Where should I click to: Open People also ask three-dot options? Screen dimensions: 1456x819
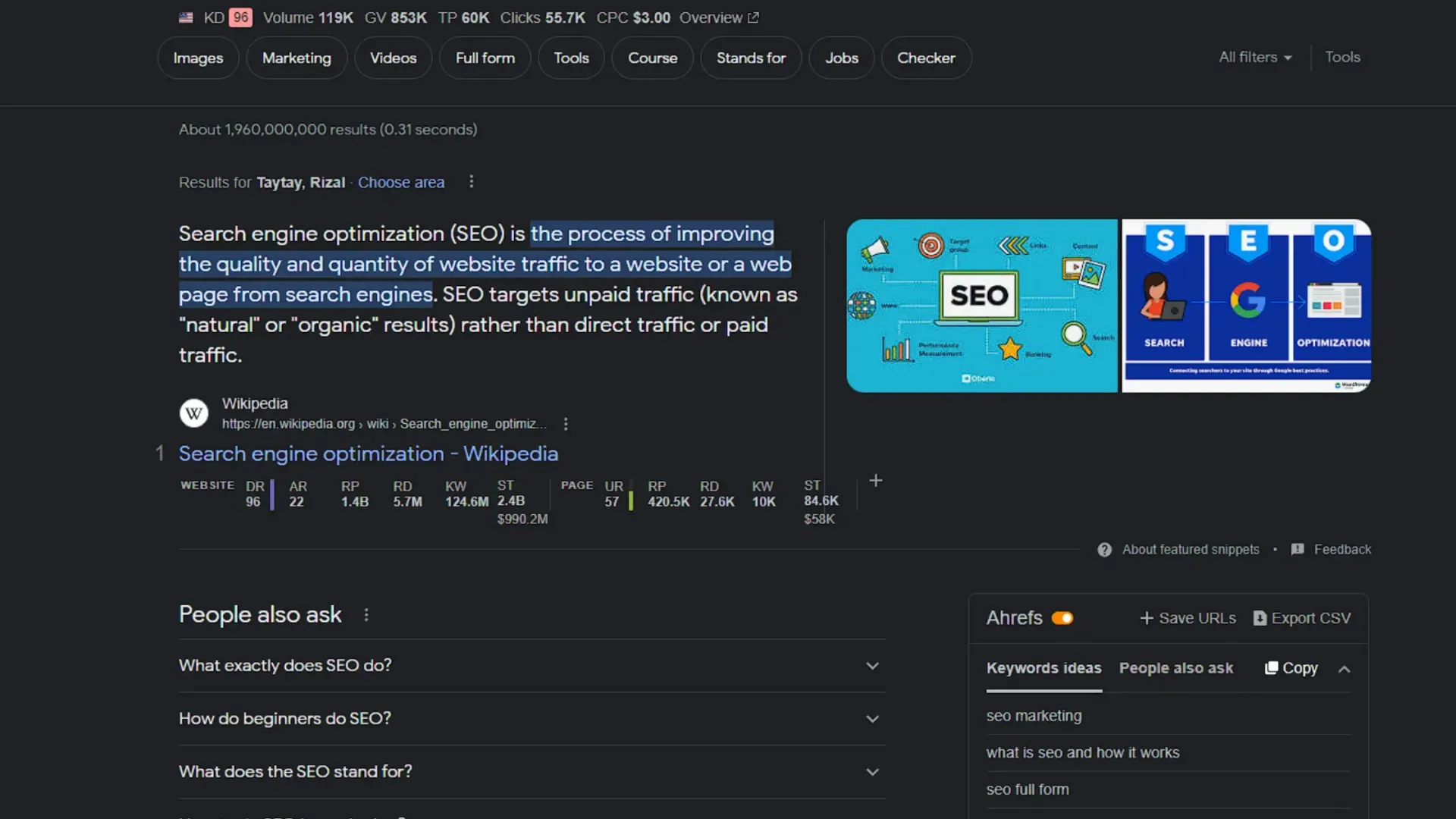(366, 615)
